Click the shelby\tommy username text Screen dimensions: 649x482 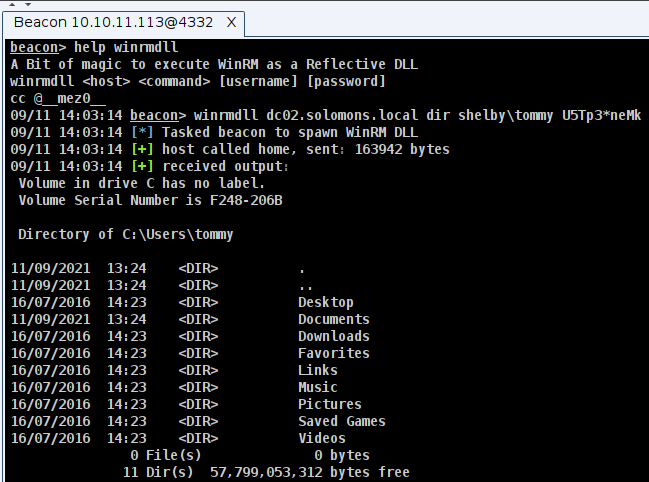coord(505,115)
